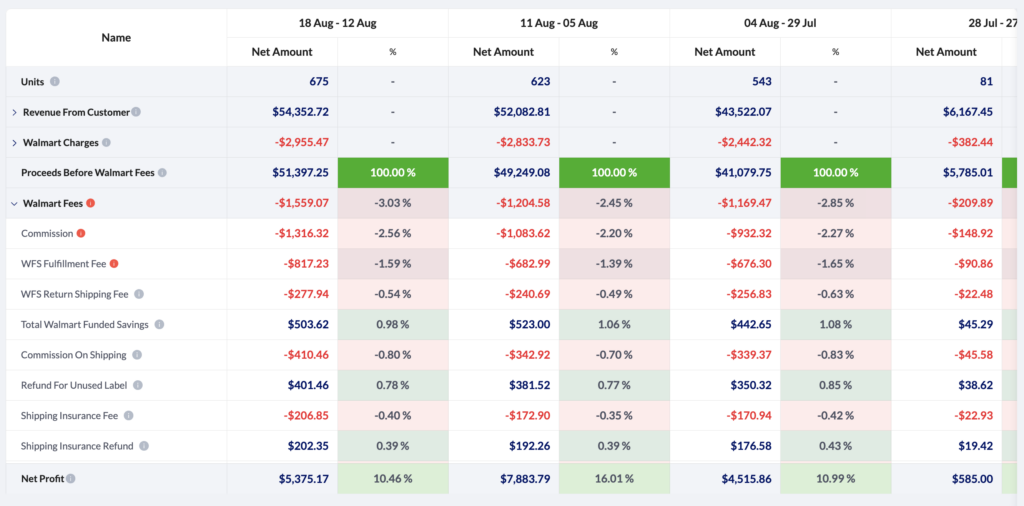Select the 11 Aug - 05 Aug period header

click(559, 23)
